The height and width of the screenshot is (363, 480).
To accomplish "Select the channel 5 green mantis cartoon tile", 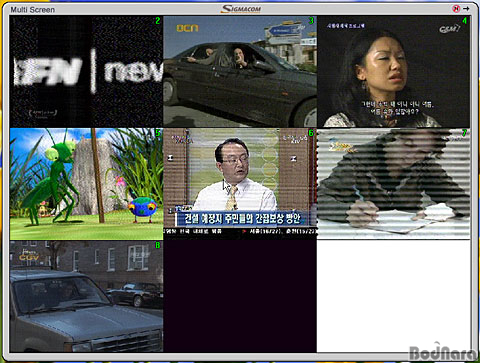I will tap(86, 184).
